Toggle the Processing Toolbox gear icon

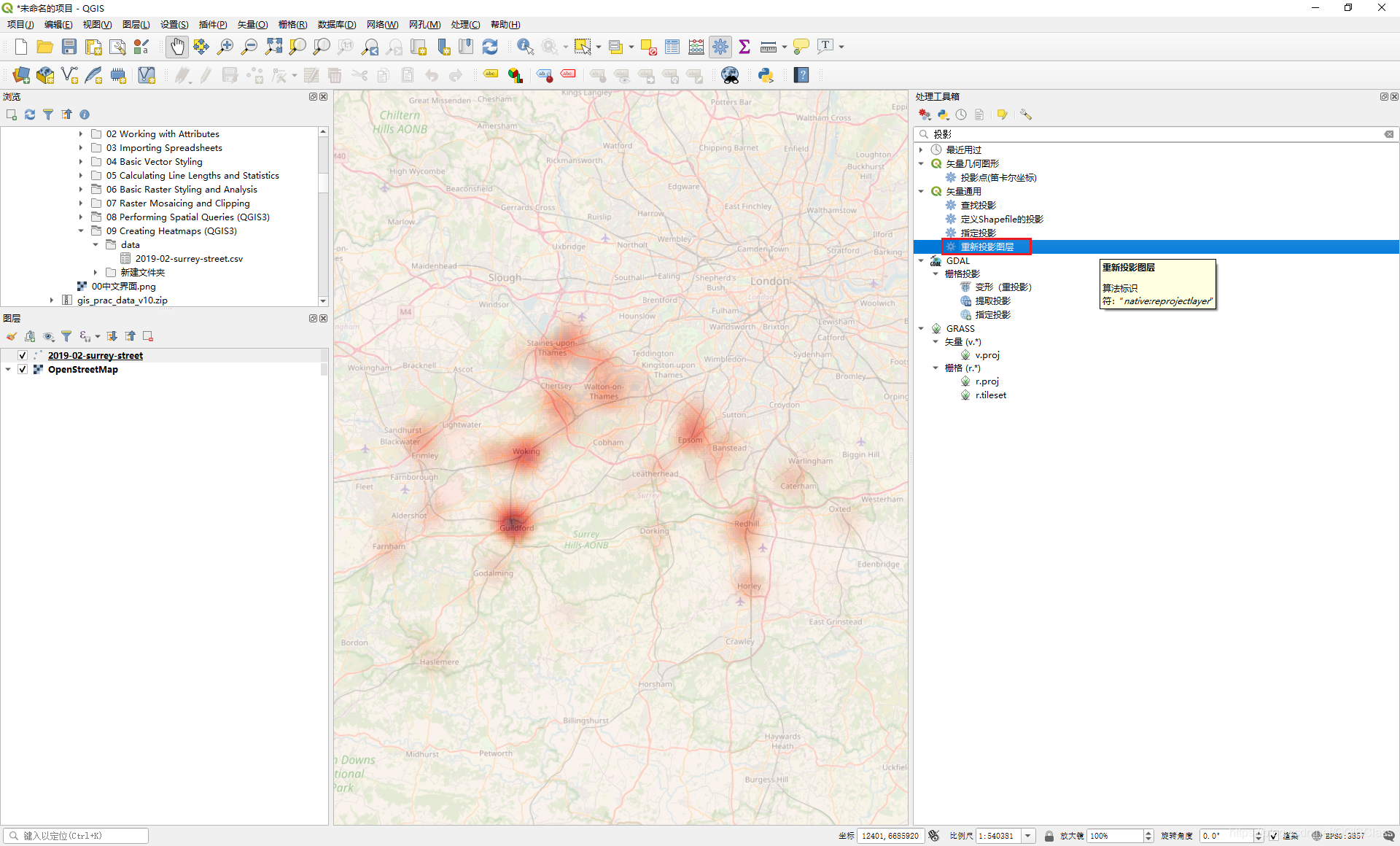tap(720, 47)
